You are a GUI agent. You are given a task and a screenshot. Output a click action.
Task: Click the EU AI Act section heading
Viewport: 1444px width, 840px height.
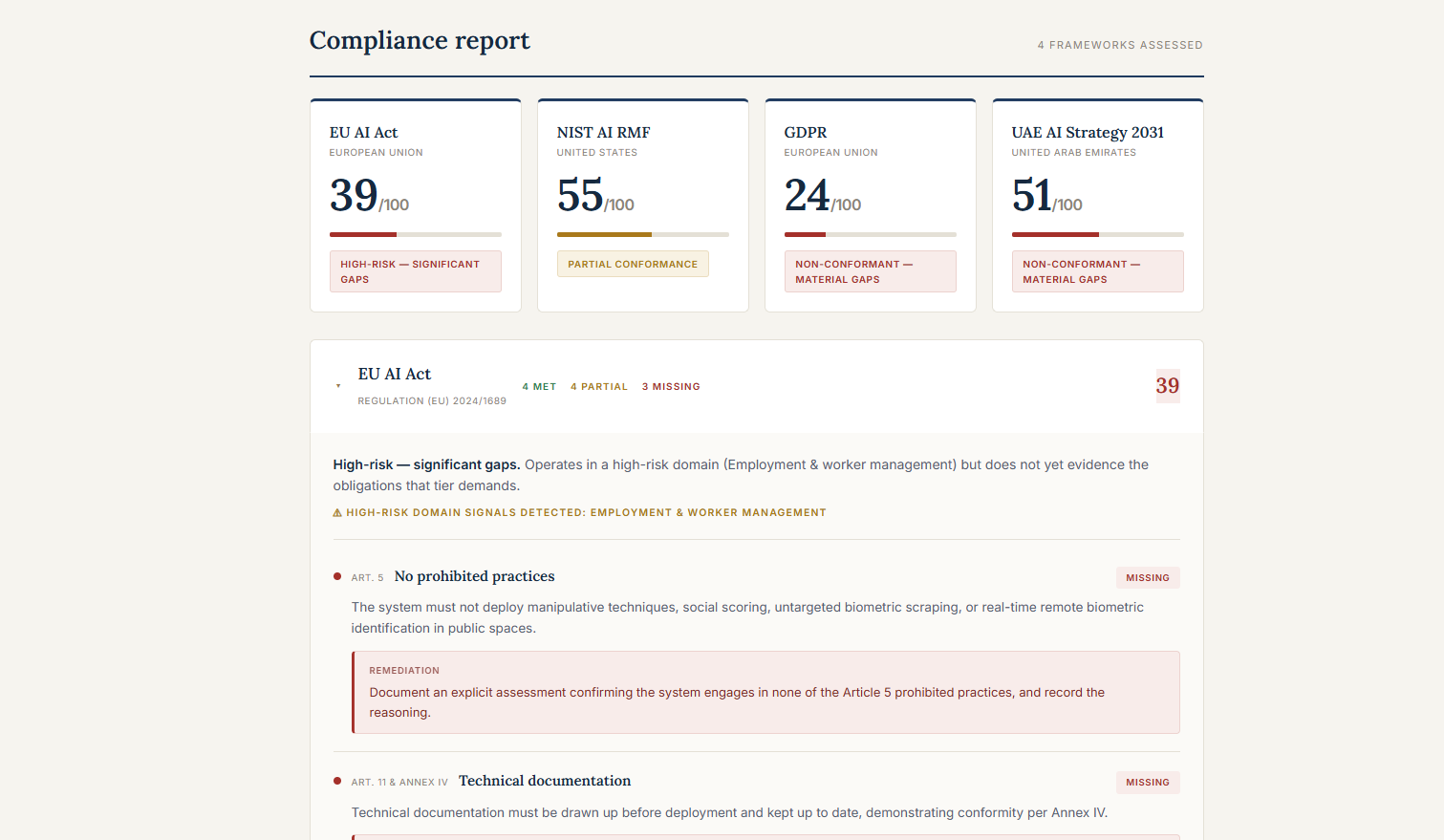coord(395,374)
